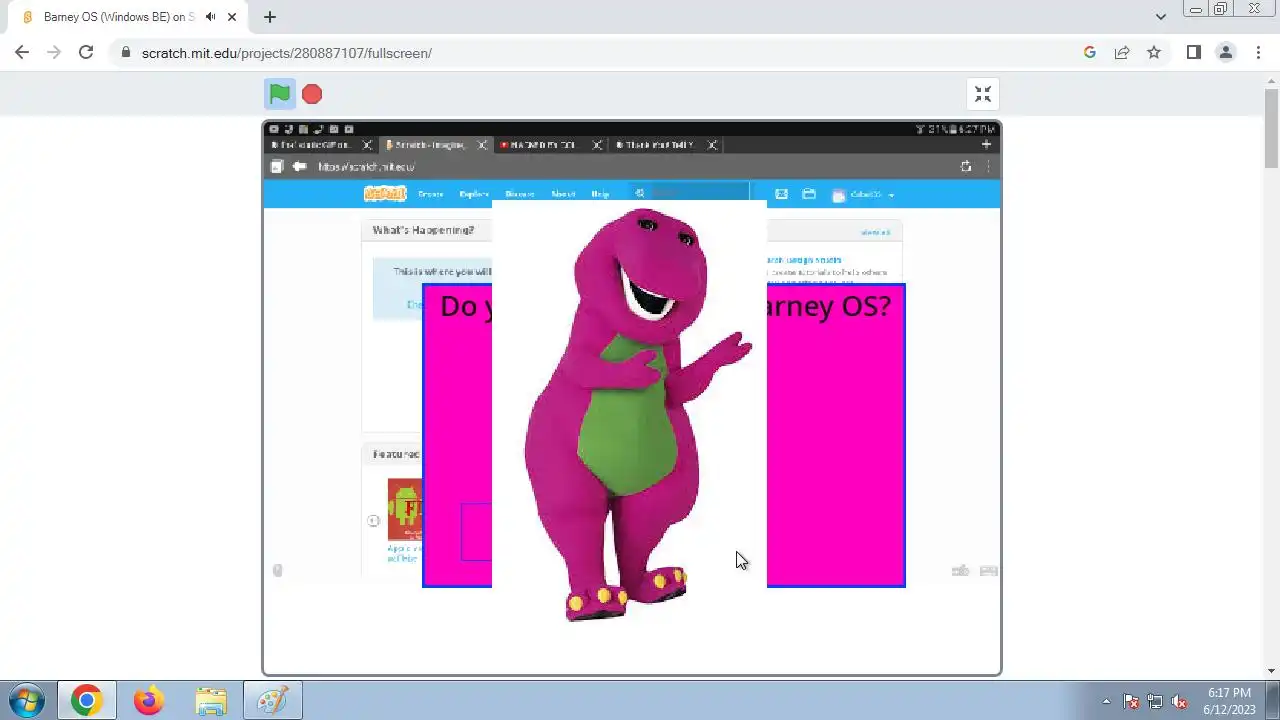The height and width of the screenshot is (720, 1280).
Task: Click search box in stage navbar
Action: 690,193
